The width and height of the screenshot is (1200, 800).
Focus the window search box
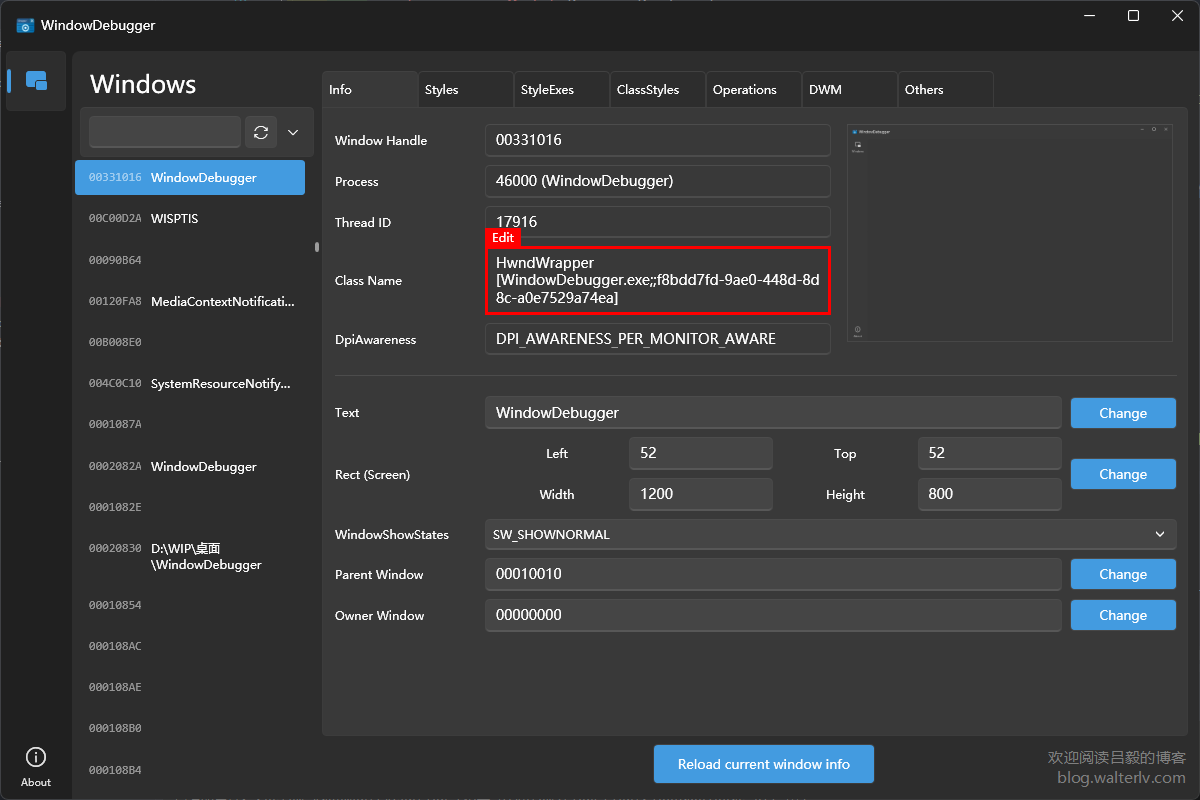[x=165, y=132]
